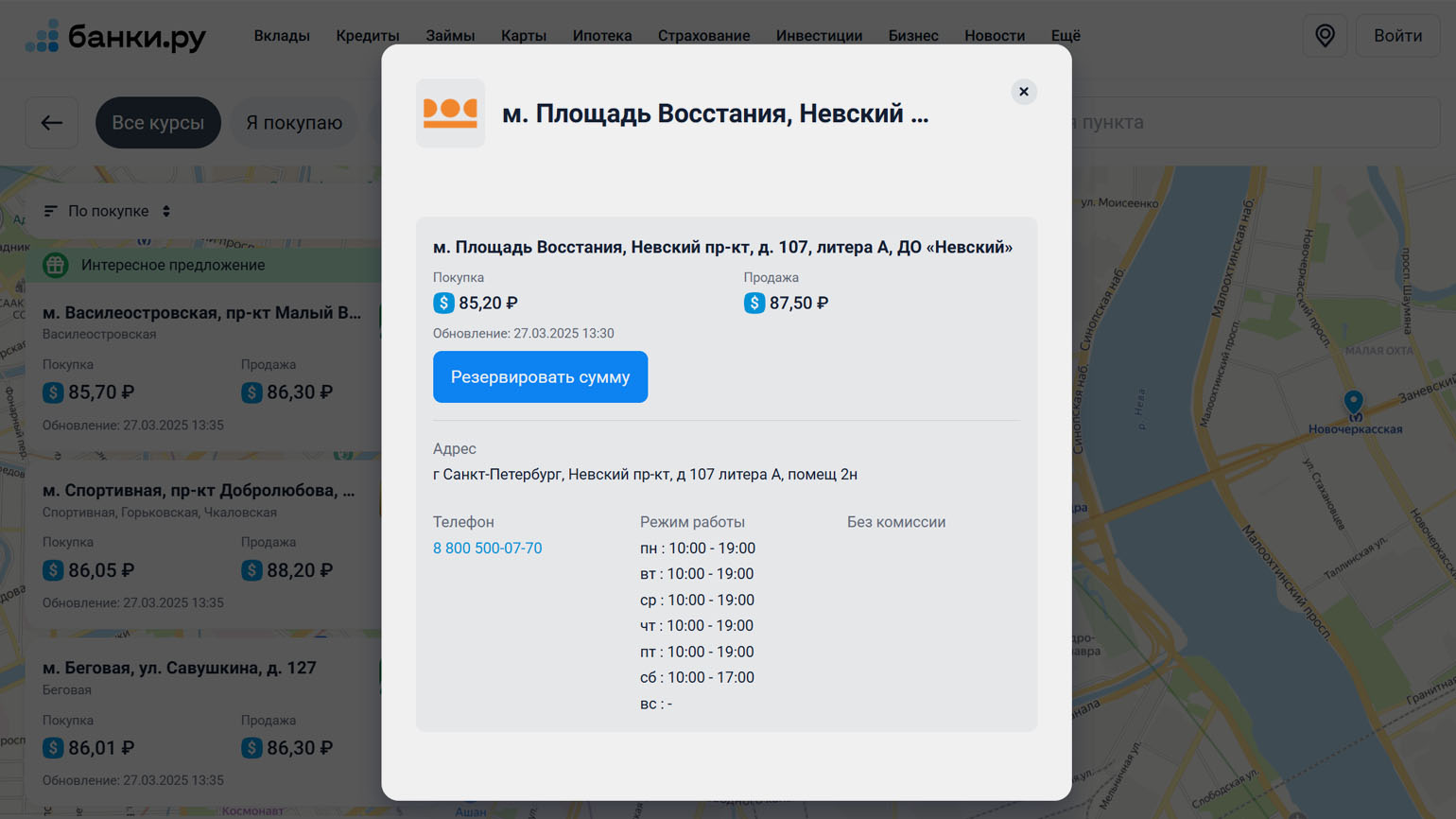
Task: Click the gift icon beside Интересное предложение
Action: [x=56, y=266]
